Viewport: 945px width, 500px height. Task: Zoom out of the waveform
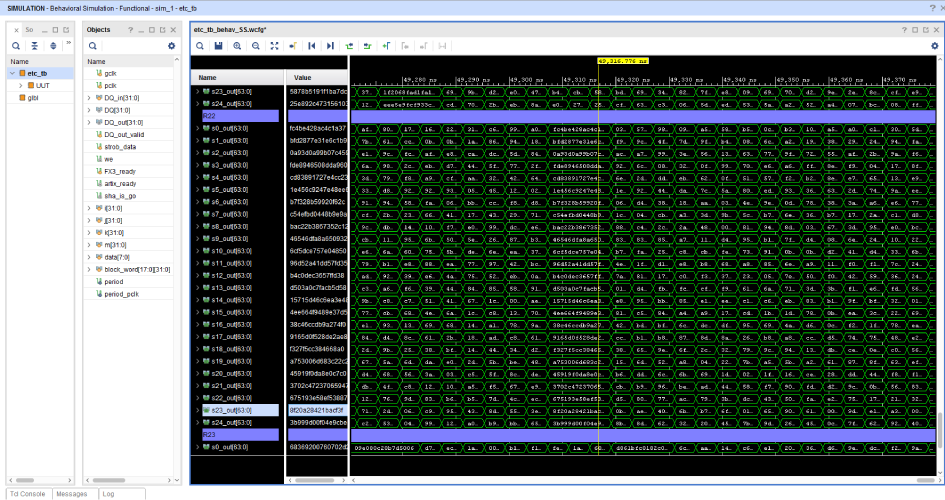[256, 46]
